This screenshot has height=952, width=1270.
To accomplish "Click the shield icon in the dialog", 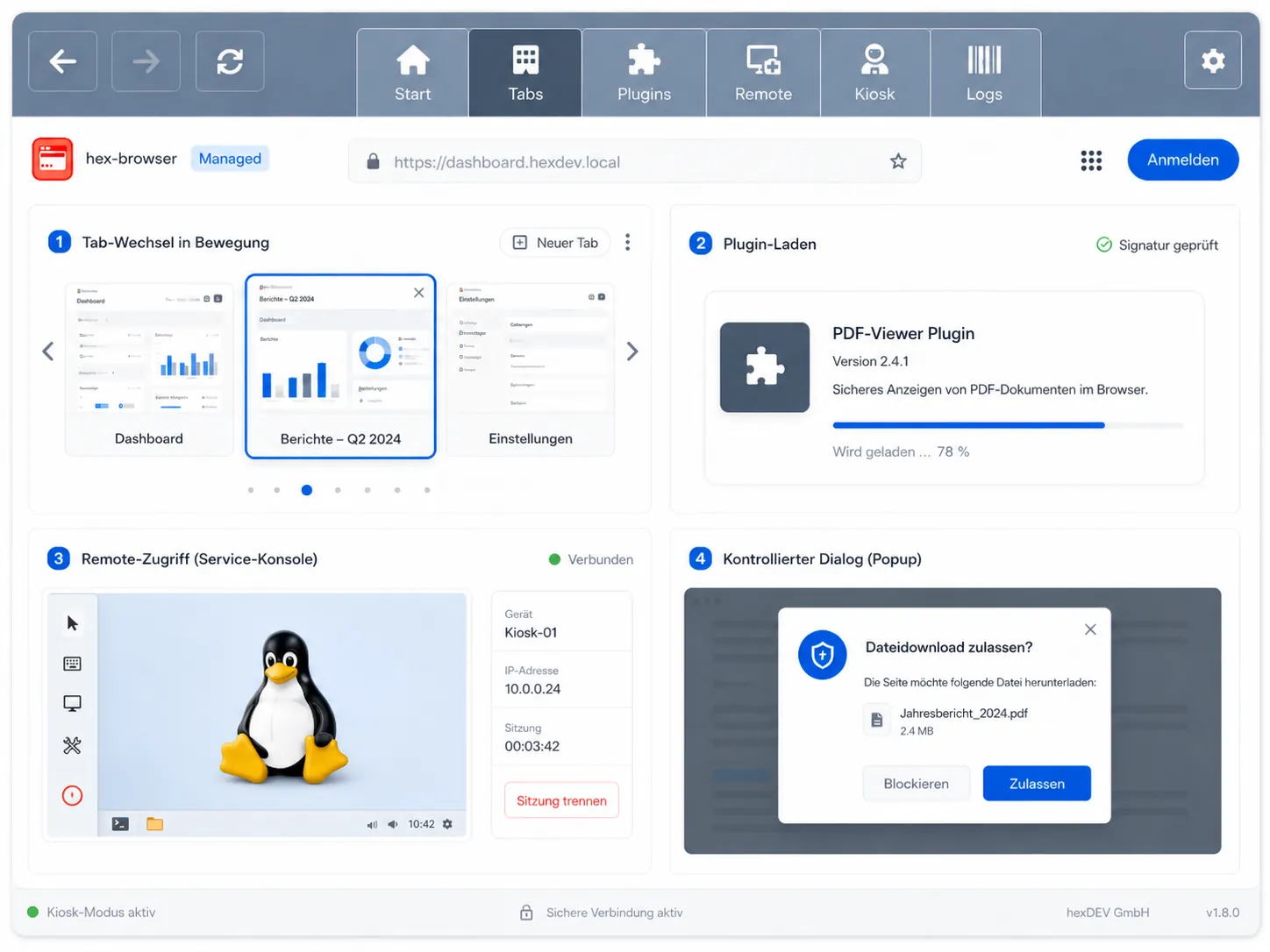I will [822, 655].
